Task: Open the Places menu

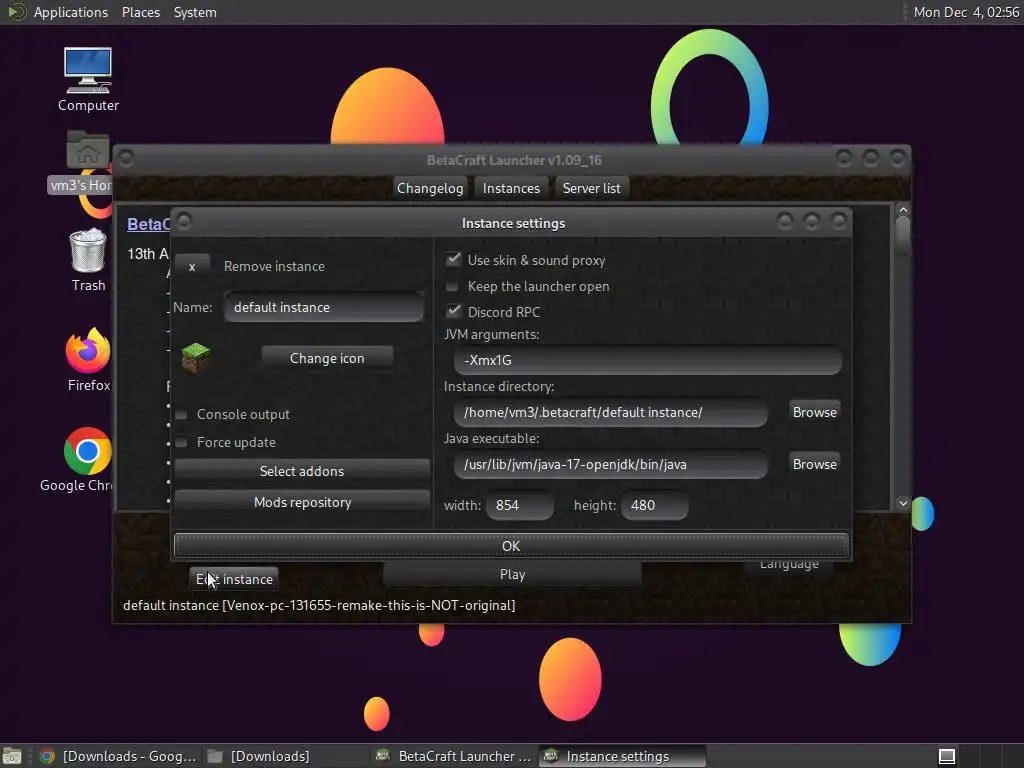Action: pos(140,12)
